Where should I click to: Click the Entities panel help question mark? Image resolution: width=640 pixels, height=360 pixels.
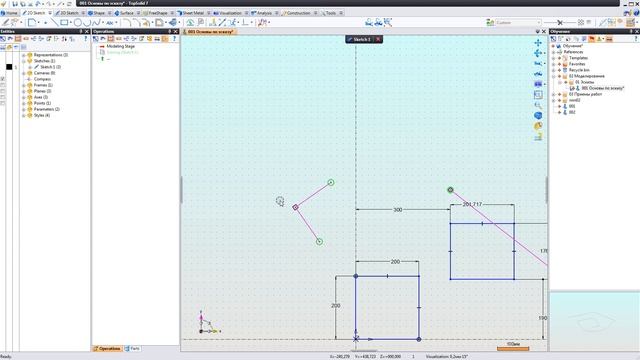pyautogui.click(x=85, y=39)
